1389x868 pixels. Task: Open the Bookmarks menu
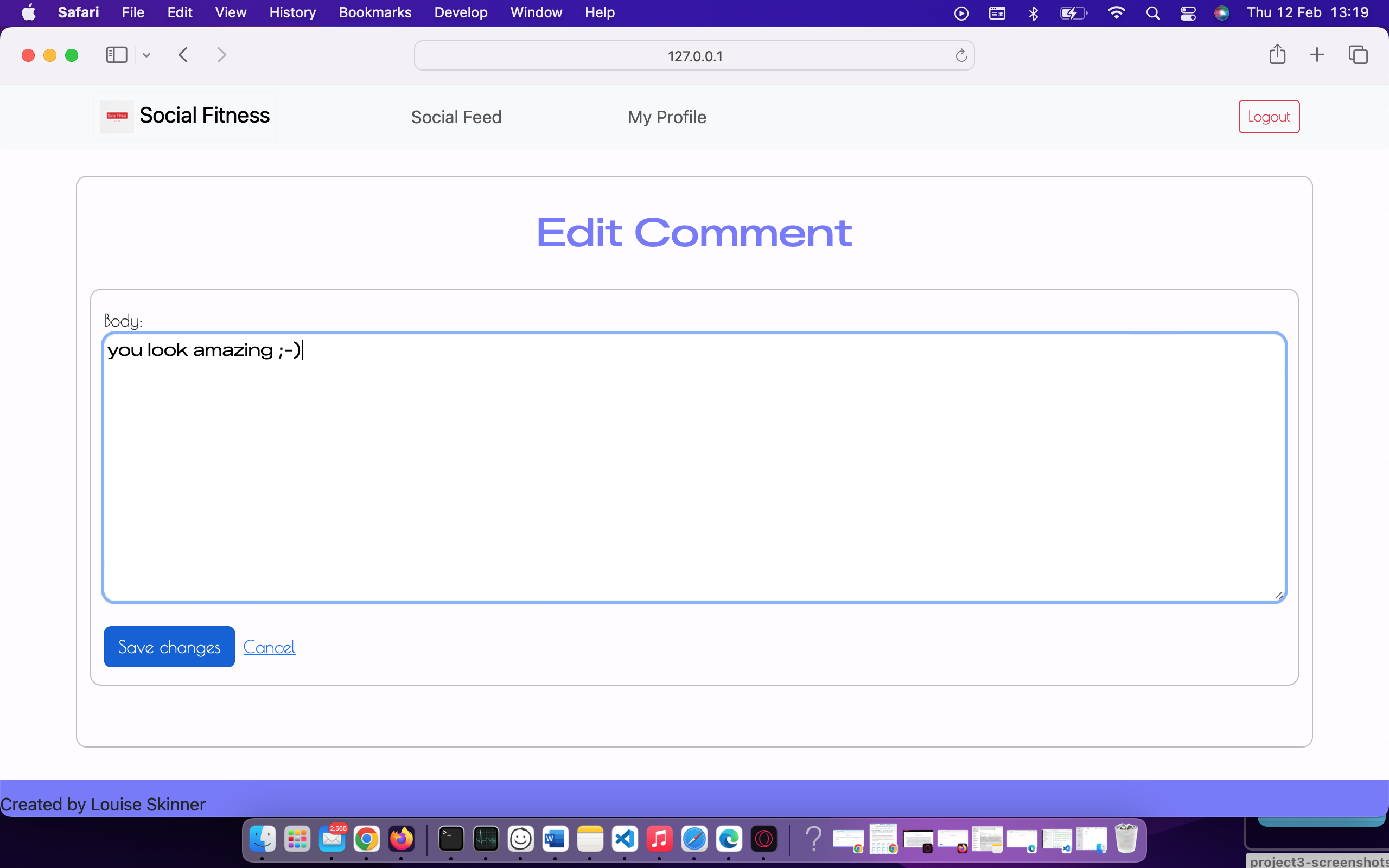(375, 12)
